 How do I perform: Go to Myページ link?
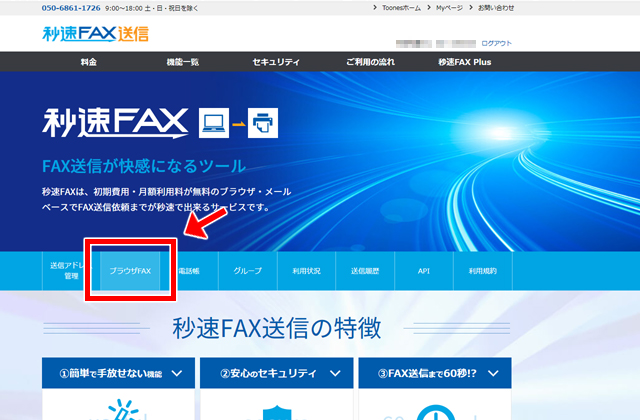click(x=449, y=8)
